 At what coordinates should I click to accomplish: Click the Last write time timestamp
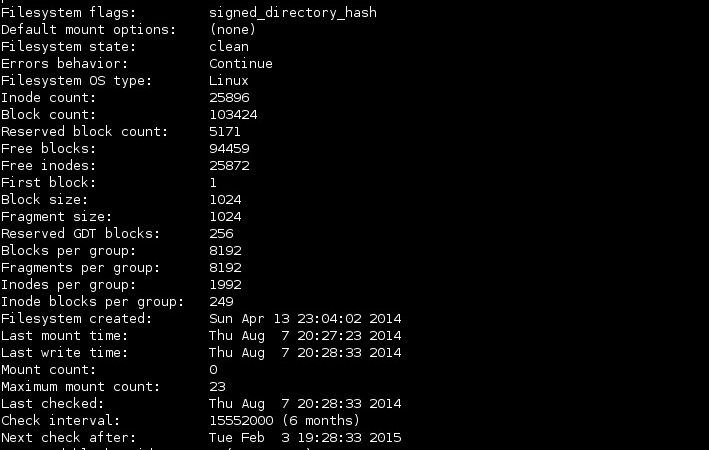click(305, 353)
